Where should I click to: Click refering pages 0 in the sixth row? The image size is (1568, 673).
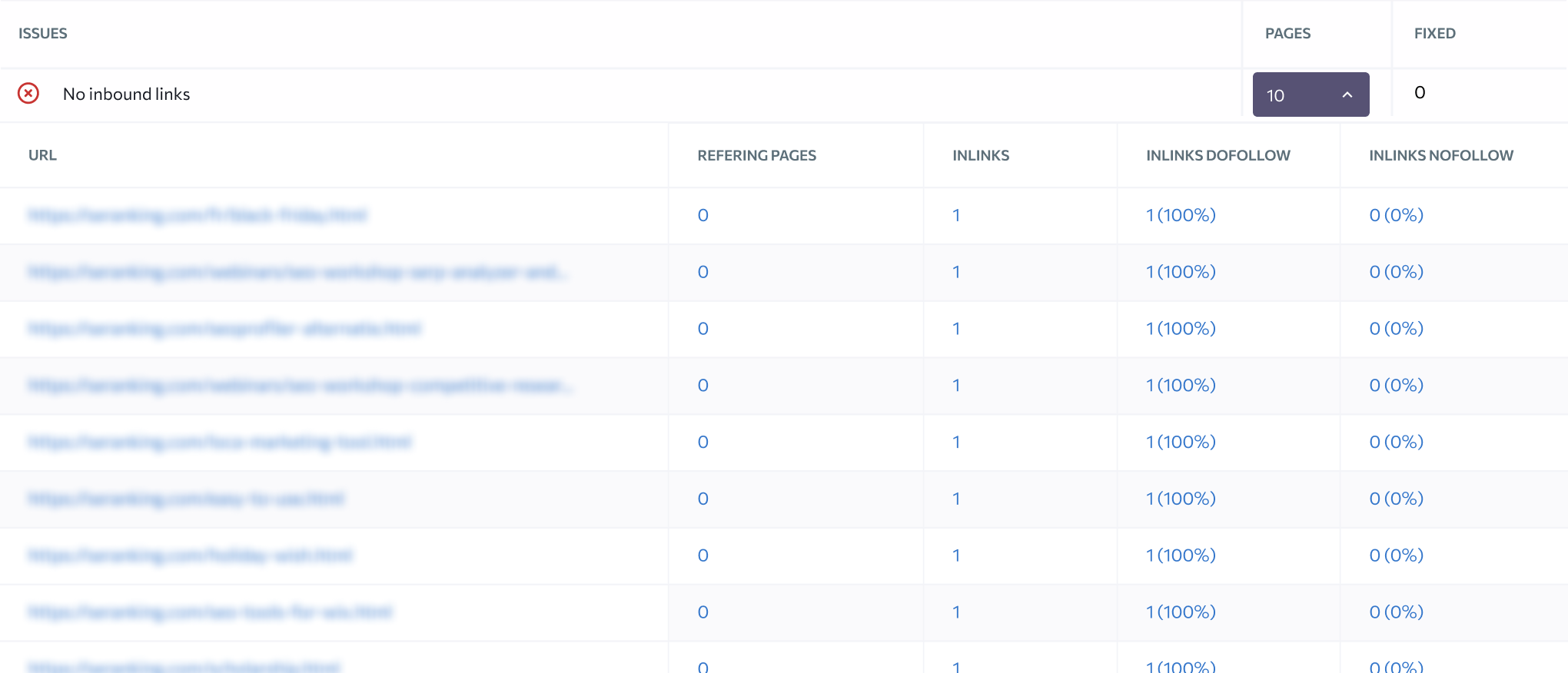coord(703,499)
